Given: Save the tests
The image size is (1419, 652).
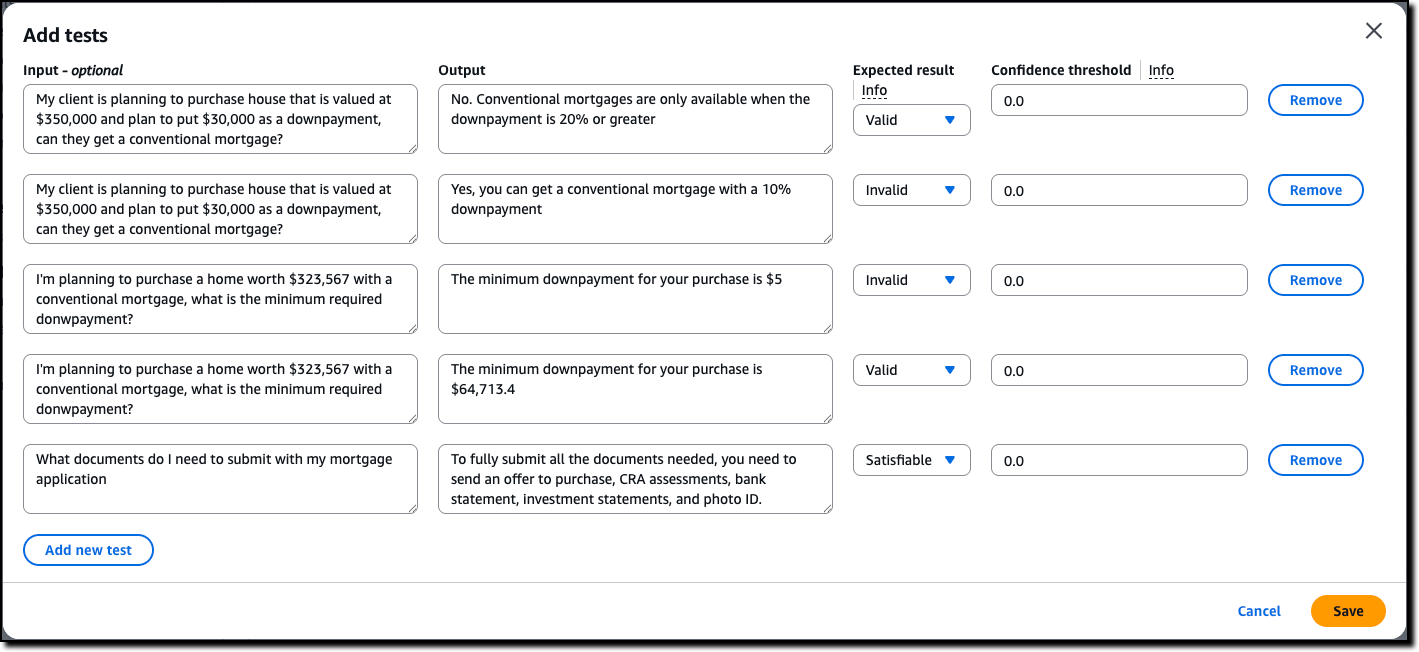Looking at the screenshot, I should coord(1347,611).
